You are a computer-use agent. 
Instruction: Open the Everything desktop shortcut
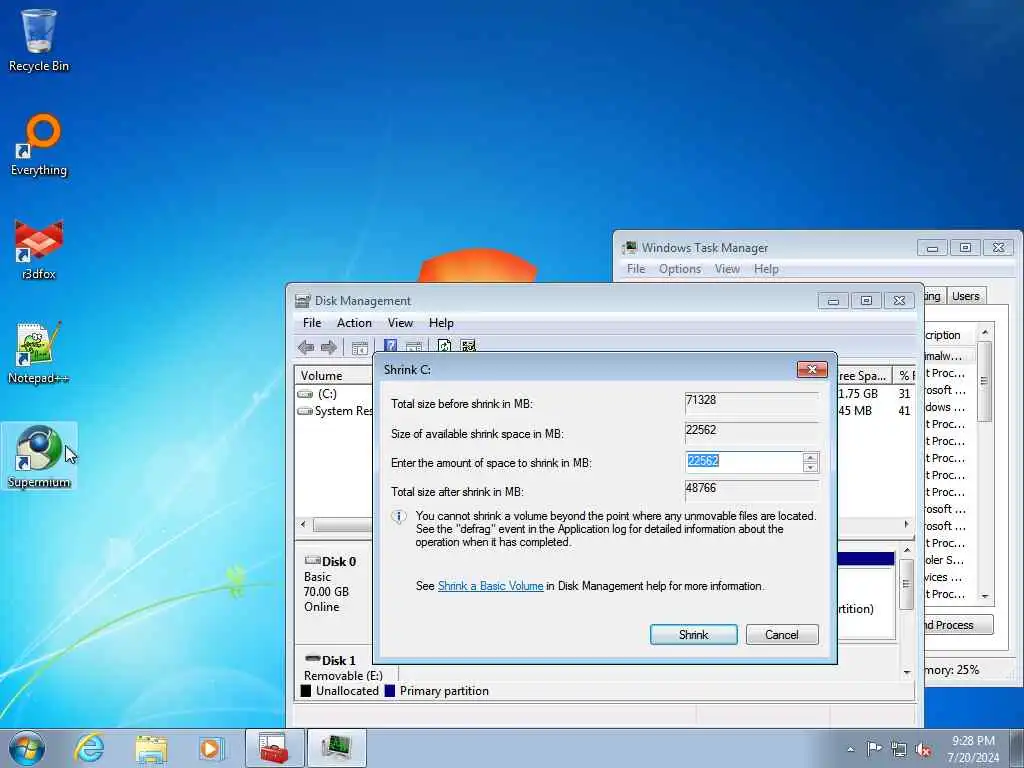[x=39, y=144]
